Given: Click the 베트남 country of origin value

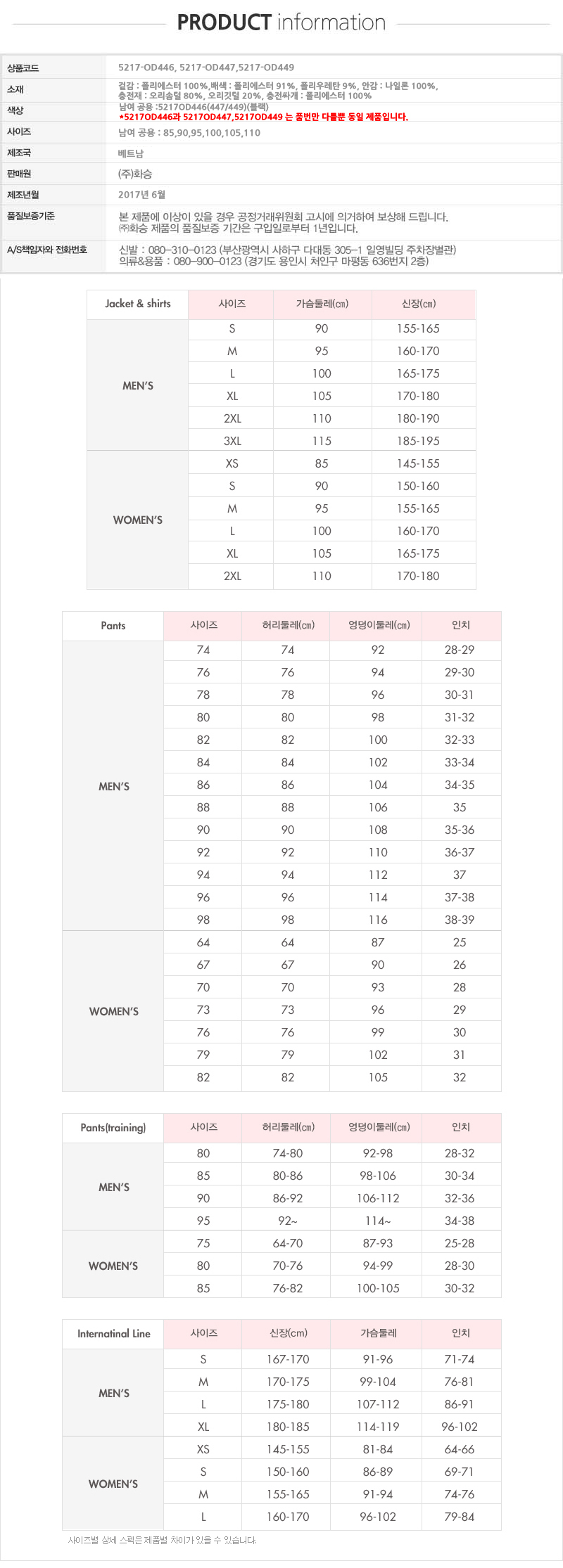Looking at the screenshot, I should [131, 153].
